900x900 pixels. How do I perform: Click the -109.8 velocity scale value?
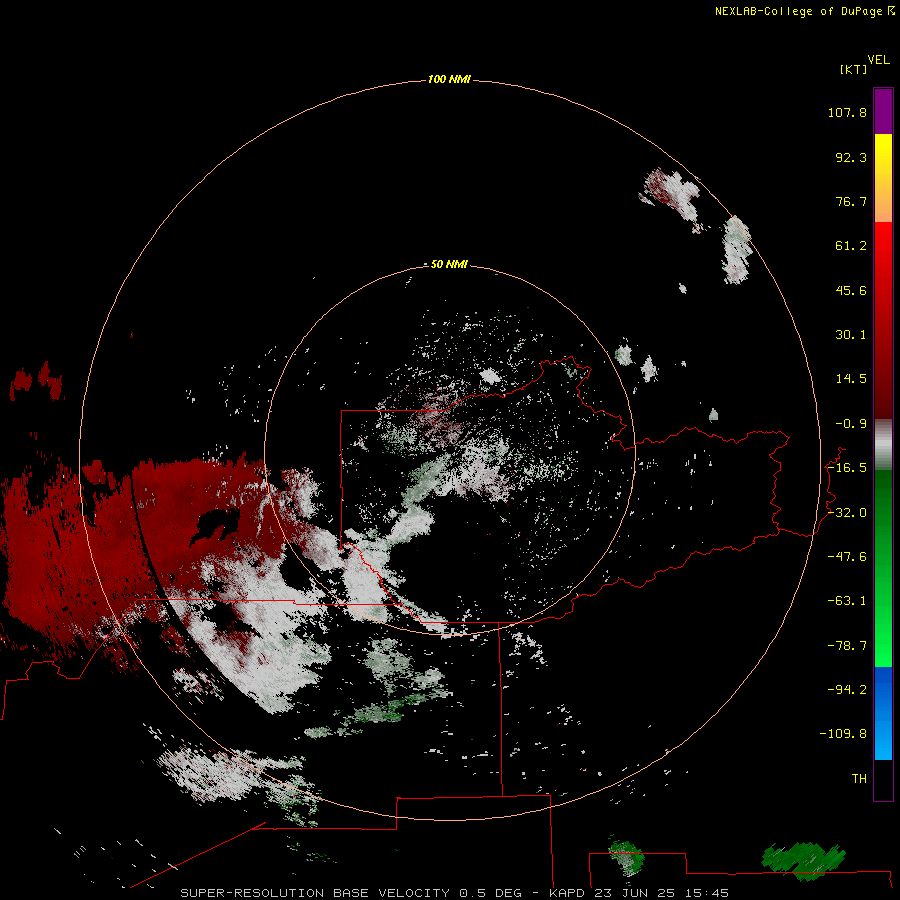(843, 734)
